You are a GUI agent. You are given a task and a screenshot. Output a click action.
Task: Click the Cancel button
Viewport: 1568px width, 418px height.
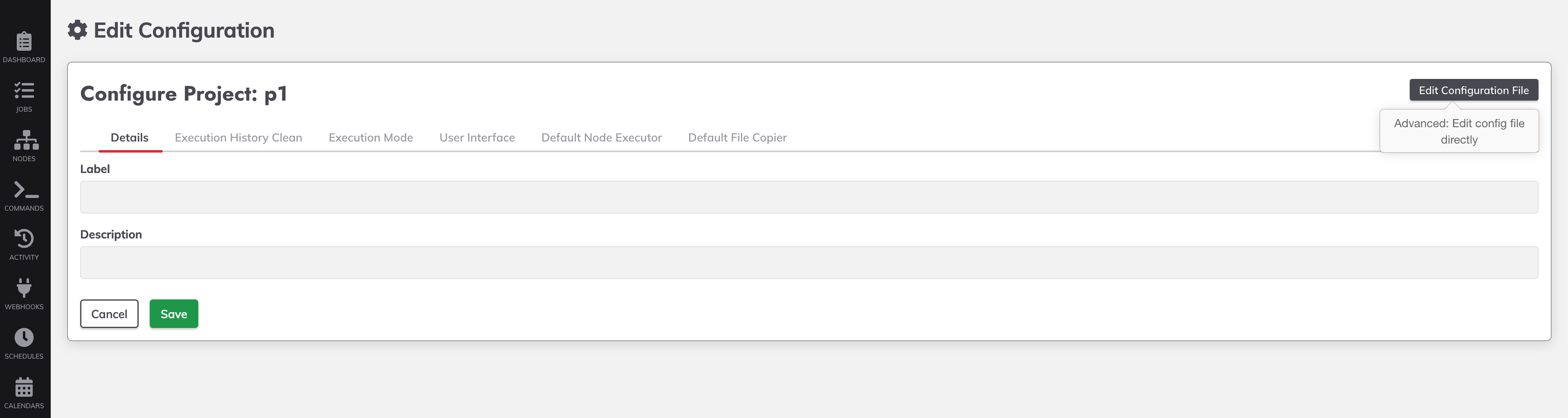pos(110,314)
